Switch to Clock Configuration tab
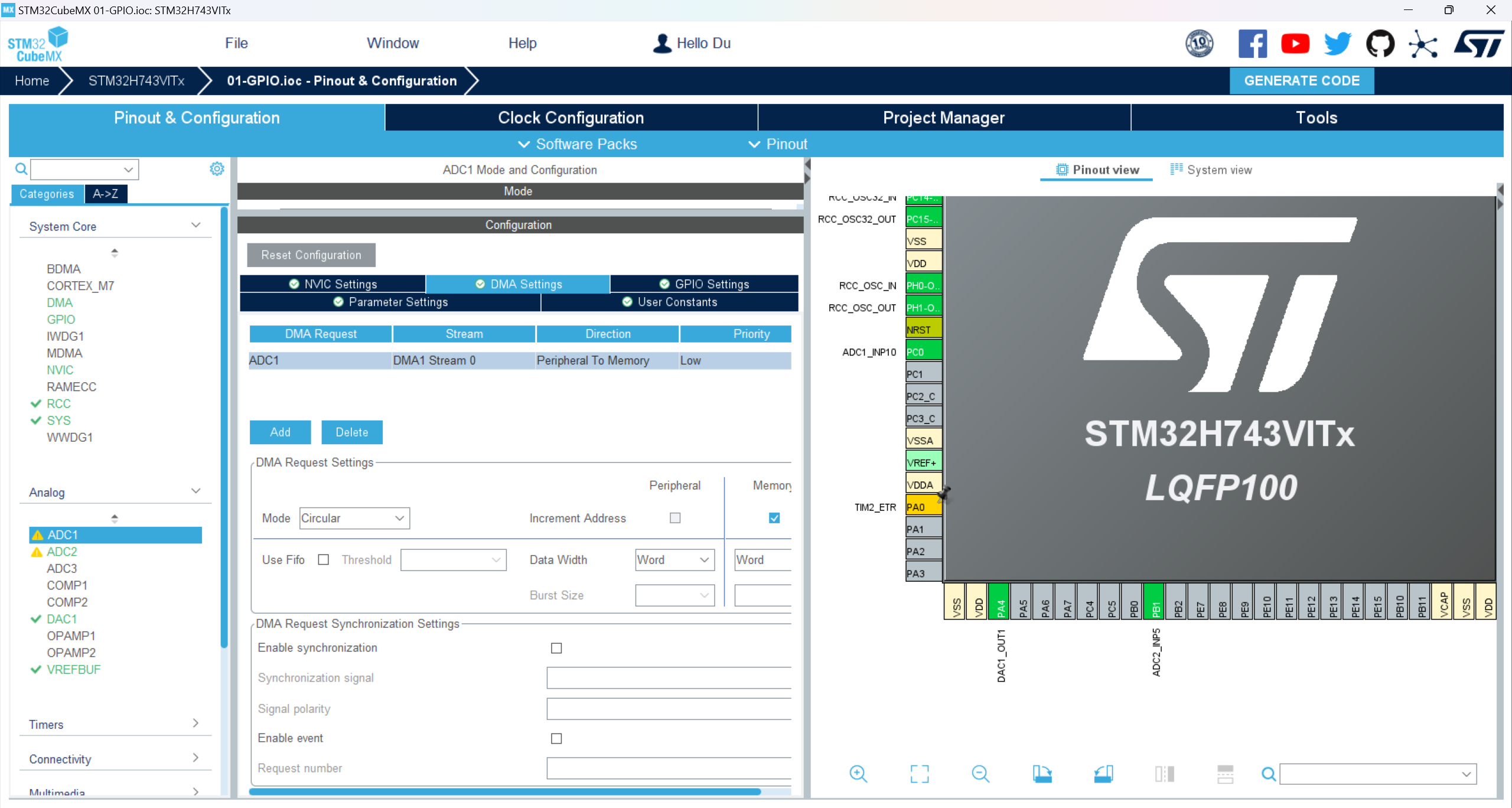 click(571, 118)
